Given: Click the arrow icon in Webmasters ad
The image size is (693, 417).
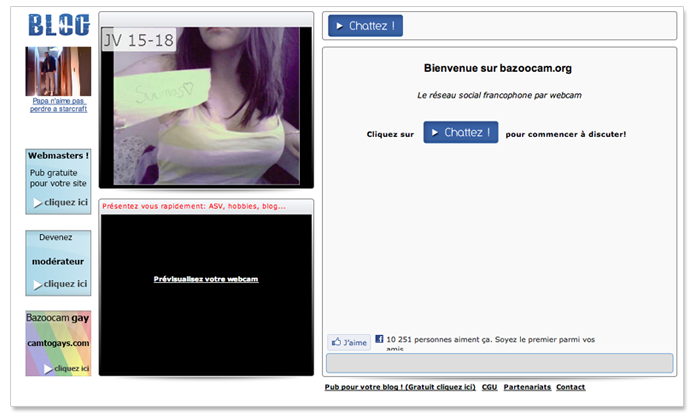Looking at the screenshot, I should [37, 203].
